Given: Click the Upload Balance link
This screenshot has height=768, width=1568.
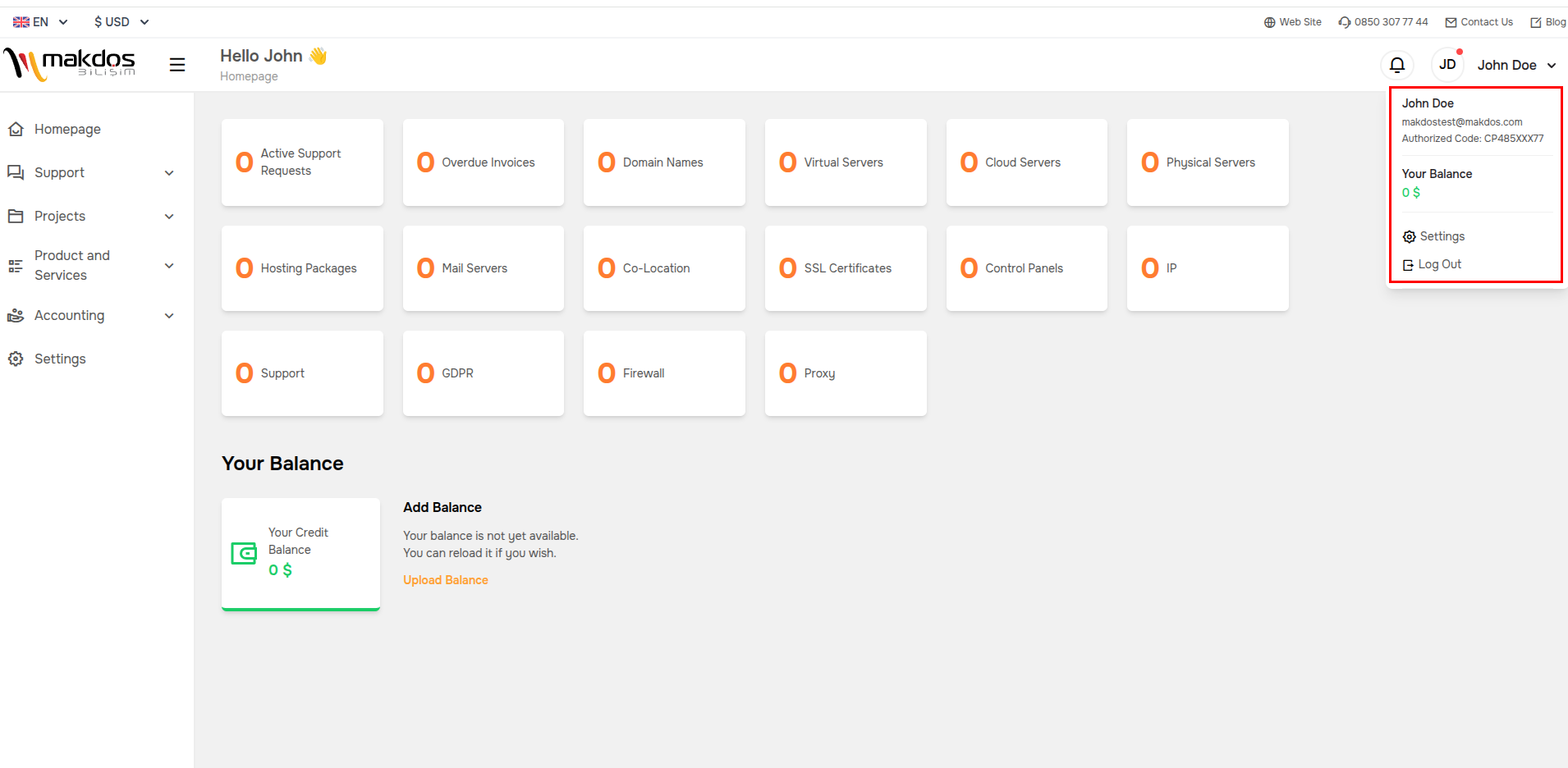Looking at the screenshot, I should 445,580.
